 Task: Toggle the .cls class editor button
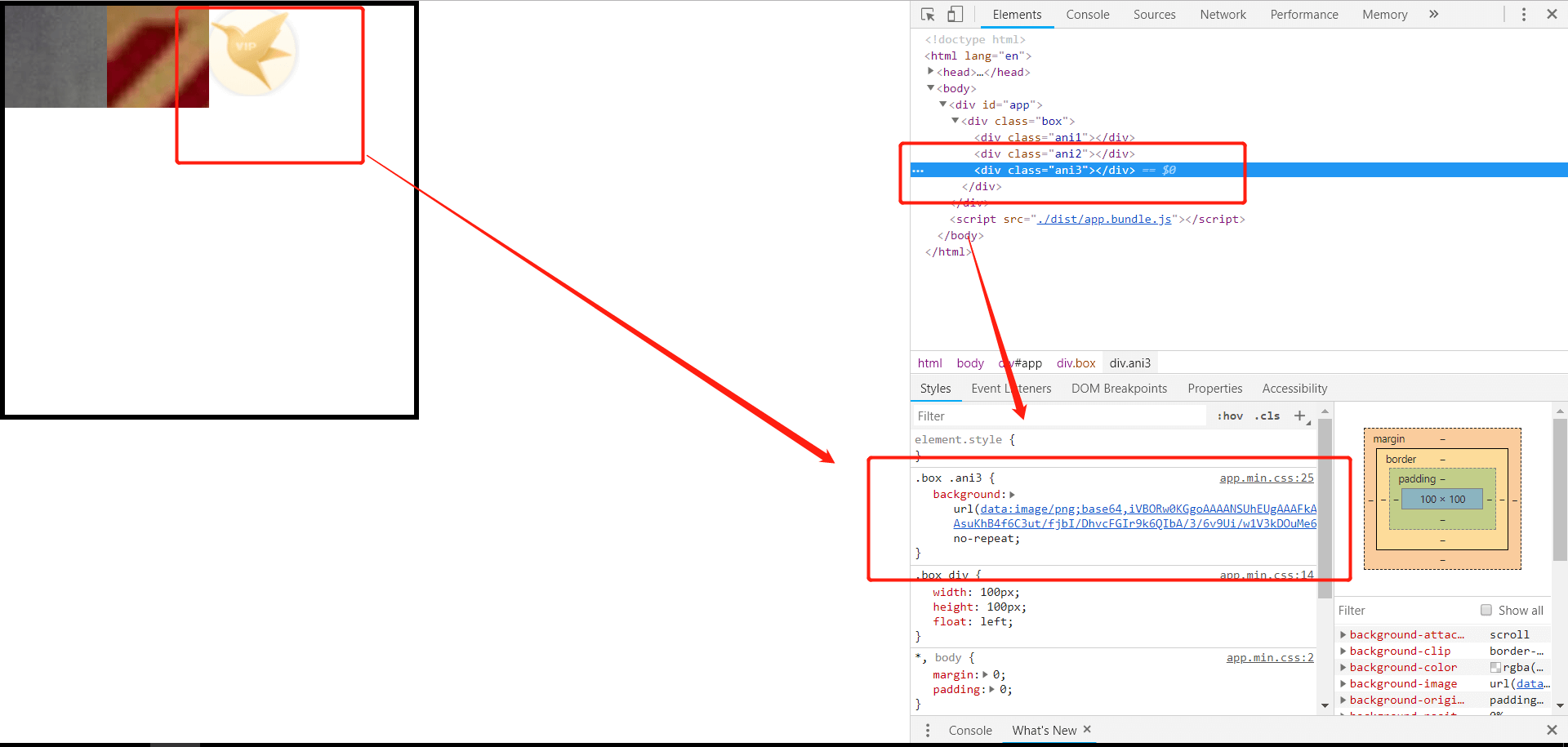pyautogui.click(x=1267, y=416)
